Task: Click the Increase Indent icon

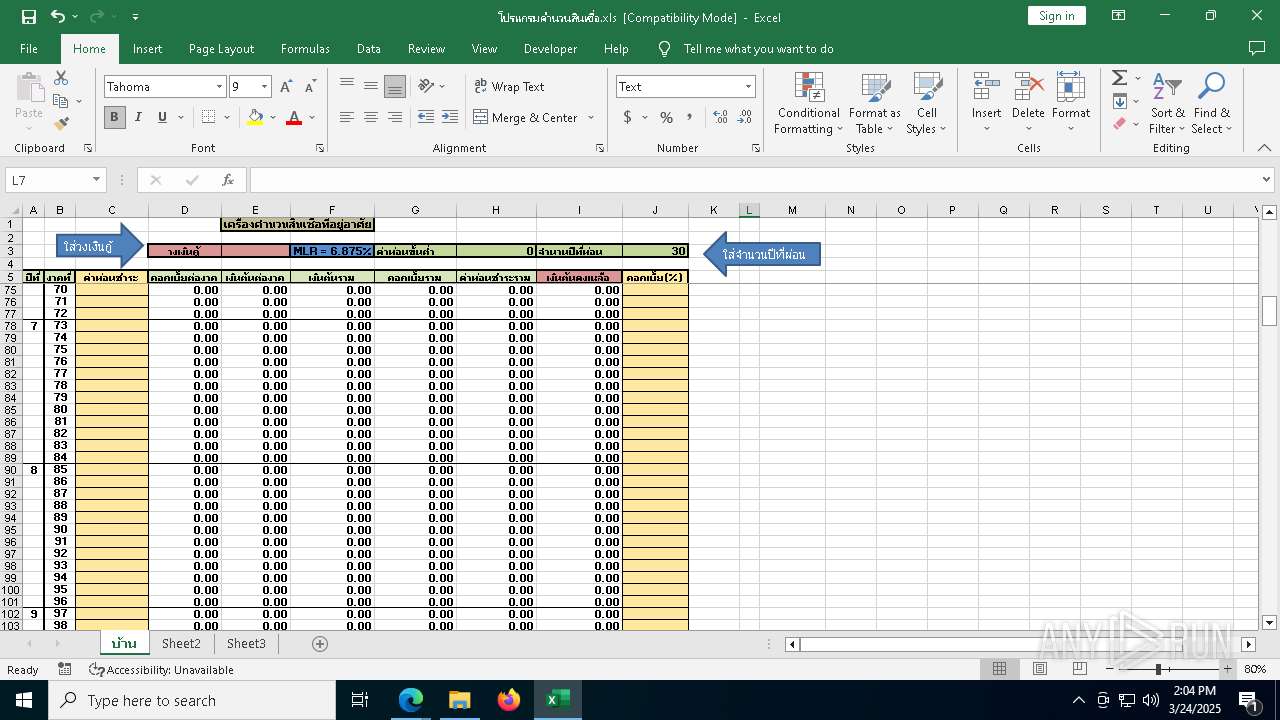Action: [x=450, y=117]
